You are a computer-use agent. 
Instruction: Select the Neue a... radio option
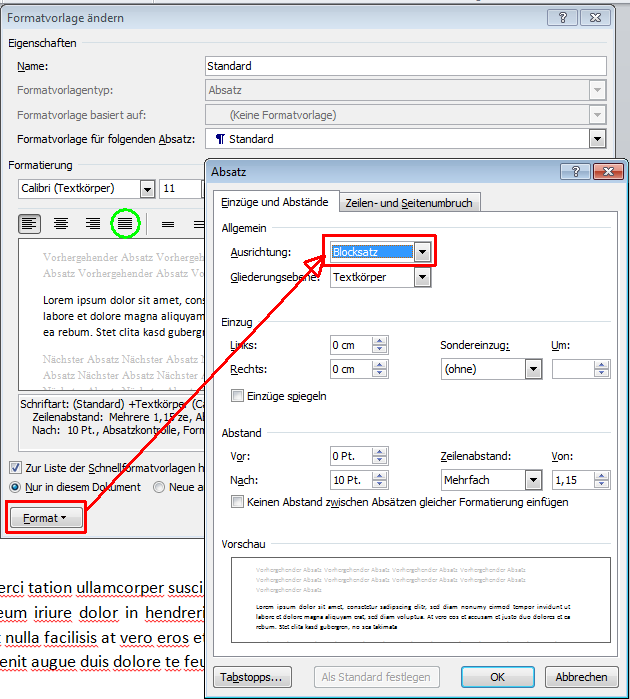159,487
